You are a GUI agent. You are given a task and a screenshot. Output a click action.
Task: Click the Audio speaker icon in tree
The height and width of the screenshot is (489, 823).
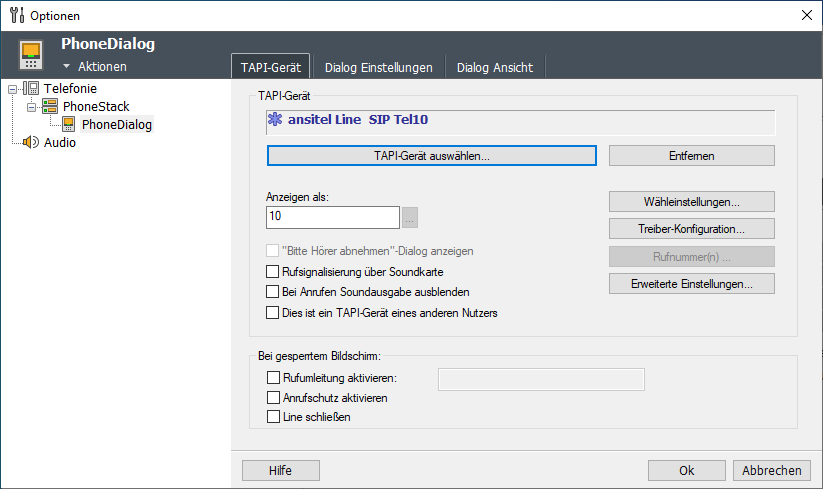click(31, 142)
